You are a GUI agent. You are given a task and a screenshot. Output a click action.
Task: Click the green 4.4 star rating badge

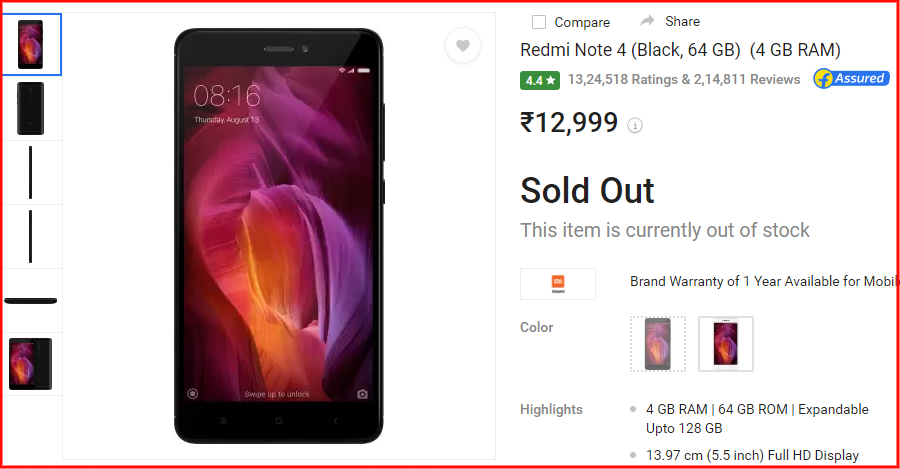coord(540,80)
